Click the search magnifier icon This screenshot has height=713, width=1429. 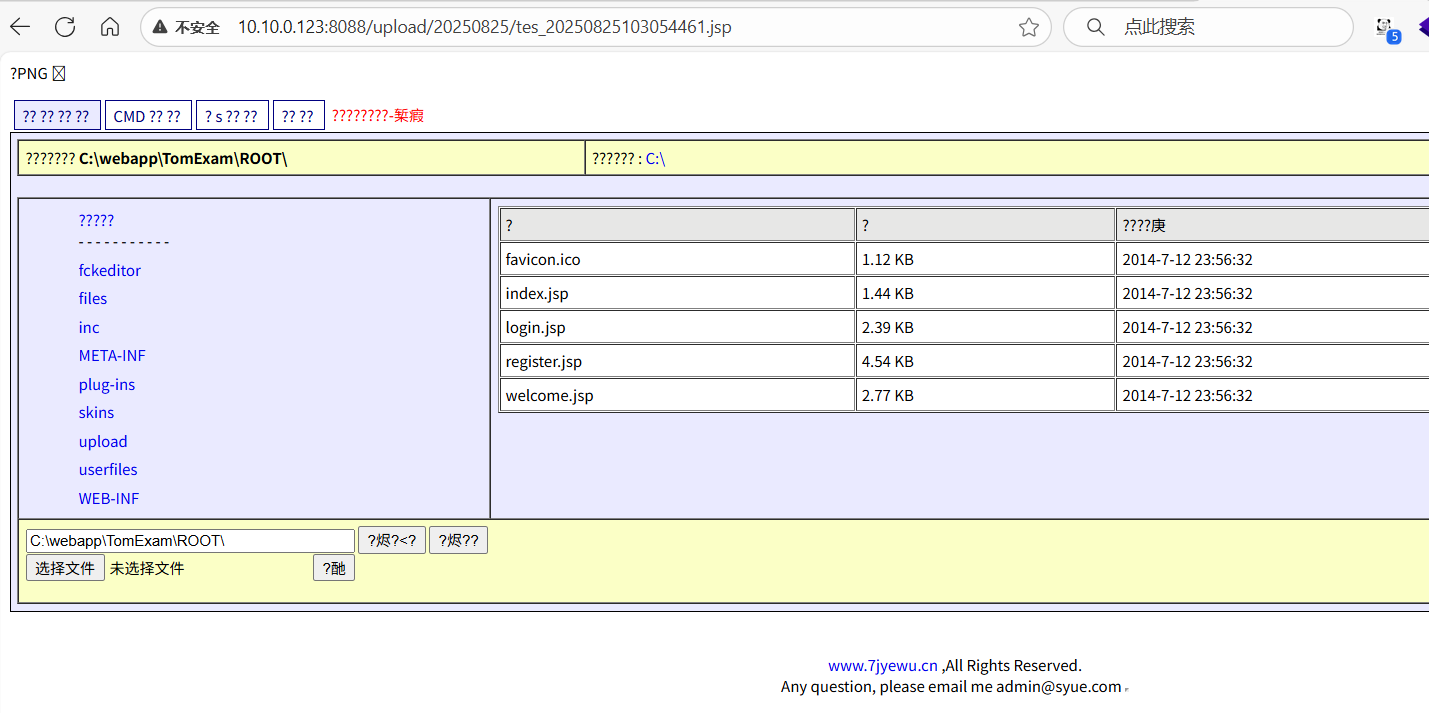1095,27
